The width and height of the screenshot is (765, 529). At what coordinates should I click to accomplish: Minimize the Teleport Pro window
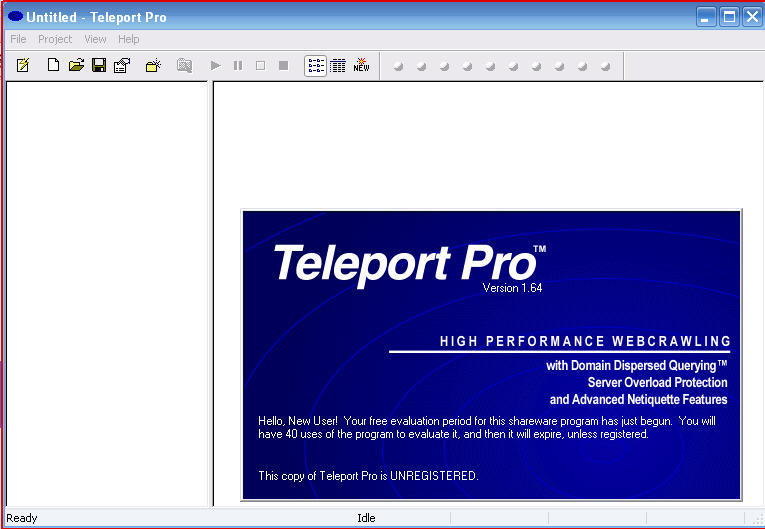point(705,17)
